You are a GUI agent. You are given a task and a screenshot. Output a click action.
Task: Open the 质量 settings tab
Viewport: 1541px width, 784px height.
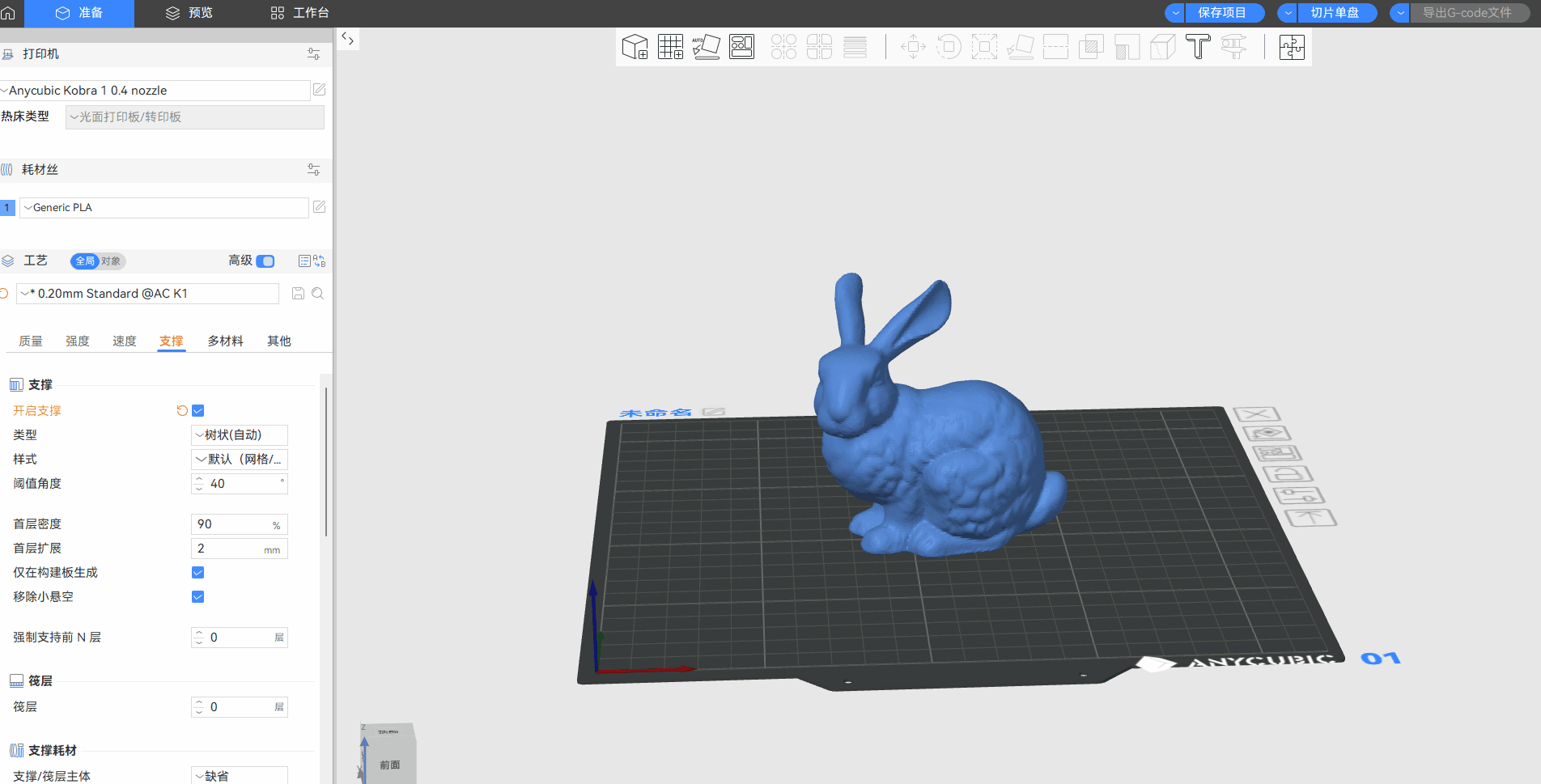click(x=31, y=341)
